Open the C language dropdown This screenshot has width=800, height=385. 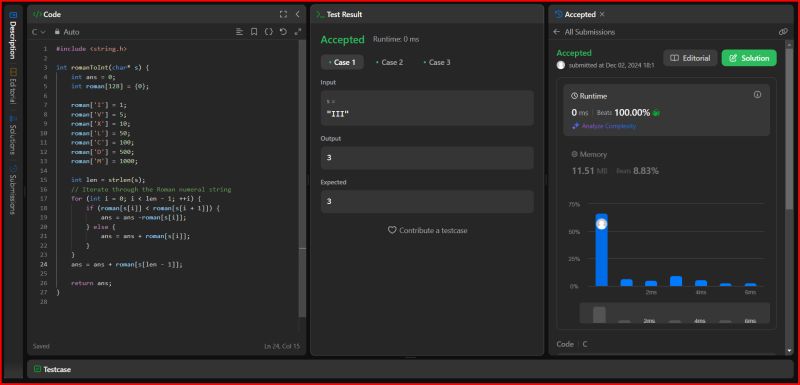click(38, 32)
